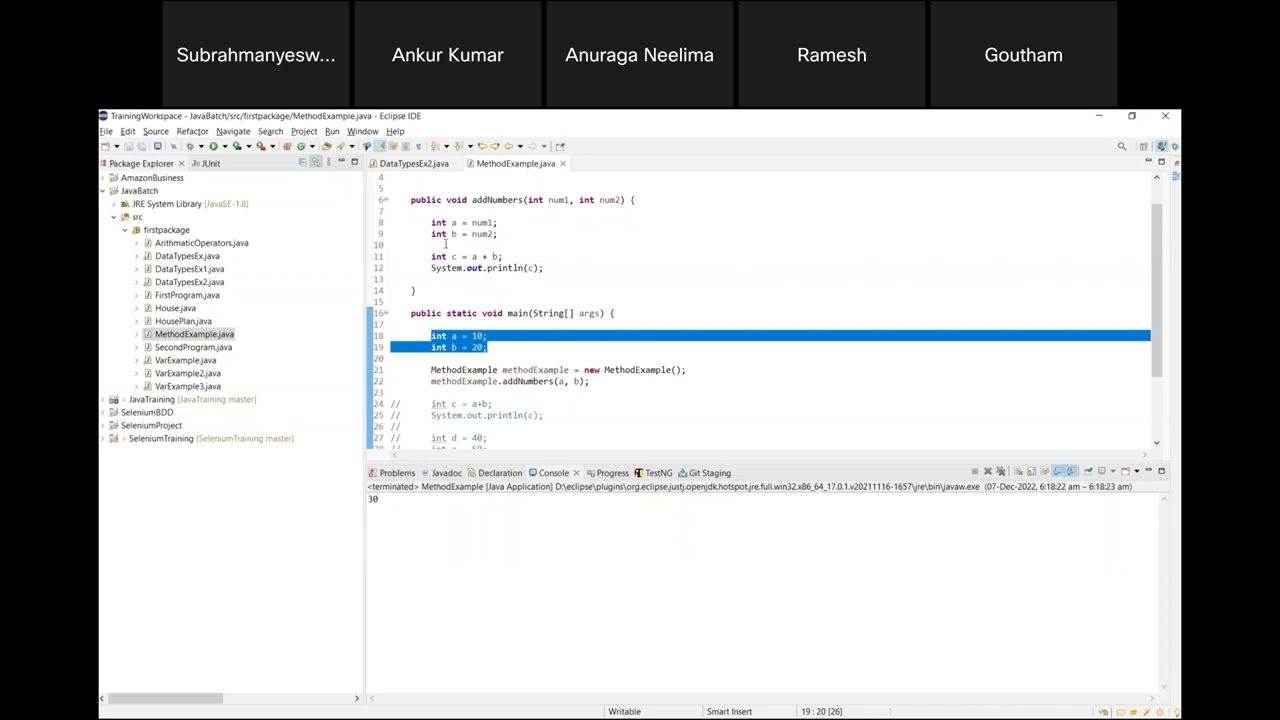Click the New Java Package toolbar icon
Screen dimensions: 1280x720
point(287,146)
